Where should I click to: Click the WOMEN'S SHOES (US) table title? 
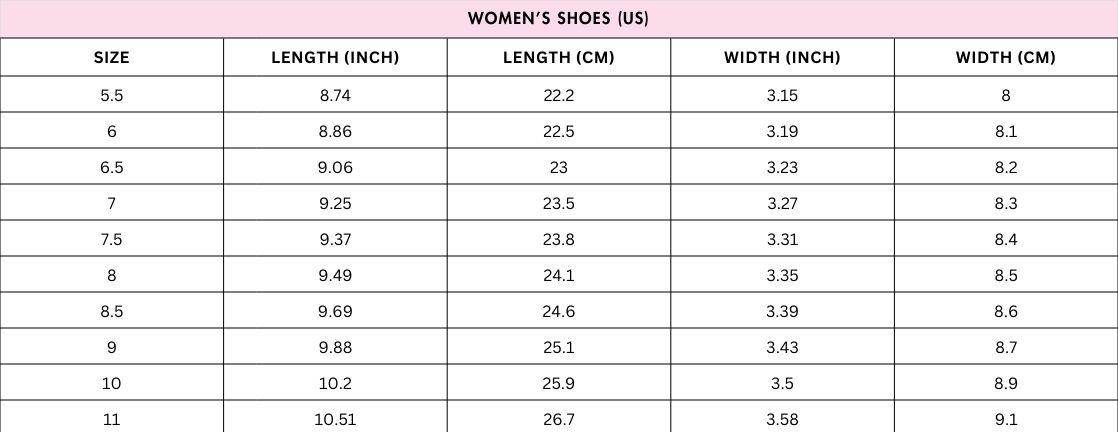pos(558,19)
